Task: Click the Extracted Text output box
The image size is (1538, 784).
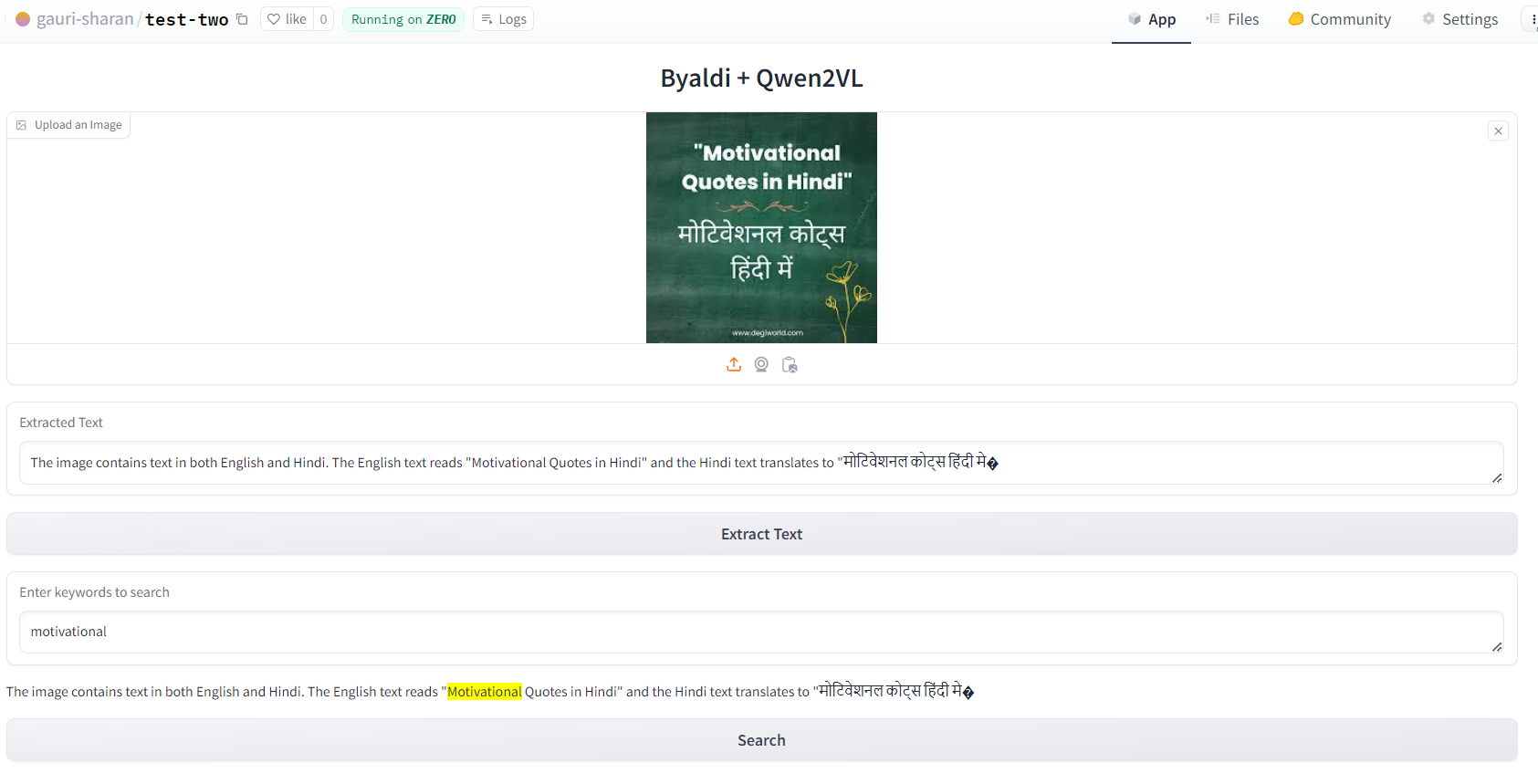Action: (x=760, y=463)
